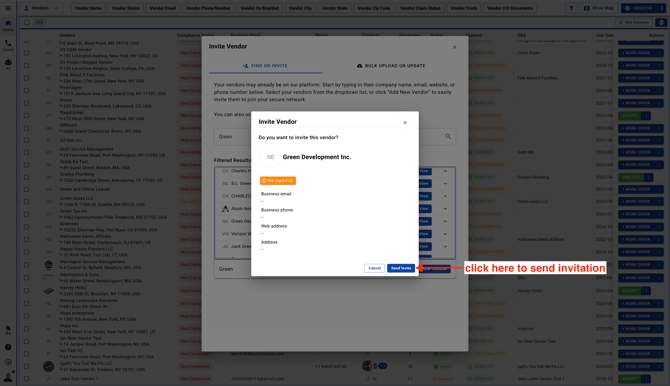
Task: Expand the Jack Gre result row chevron
Action: (445, 247)
